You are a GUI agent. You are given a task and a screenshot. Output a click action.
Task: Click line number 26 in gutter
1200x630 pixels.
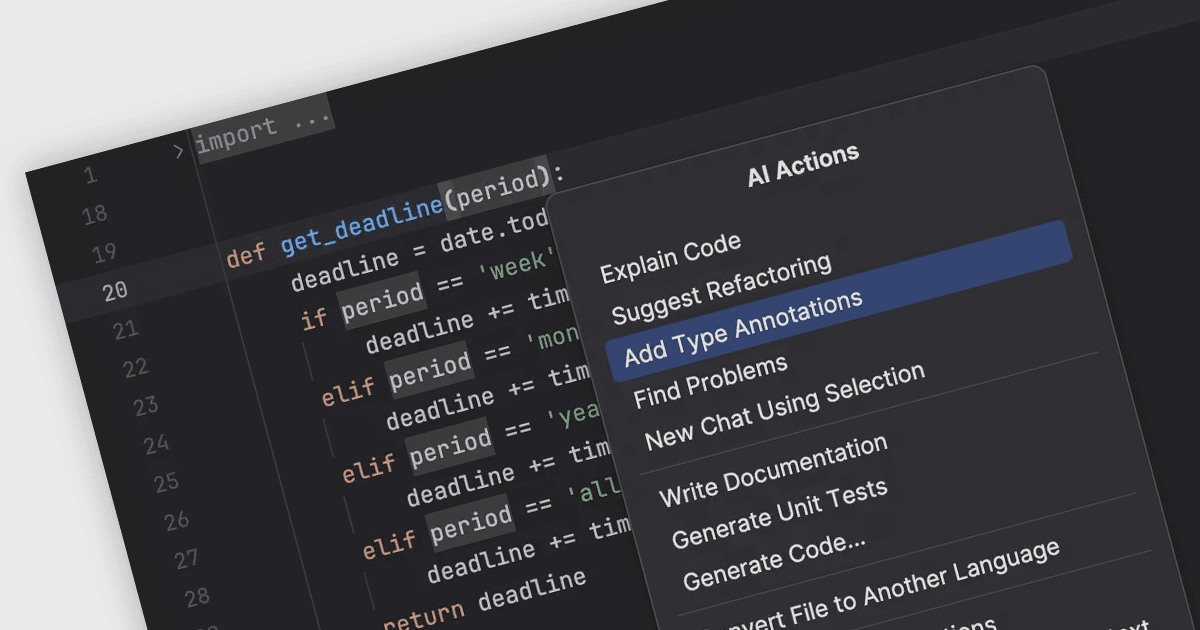click(x=177, y=521)
